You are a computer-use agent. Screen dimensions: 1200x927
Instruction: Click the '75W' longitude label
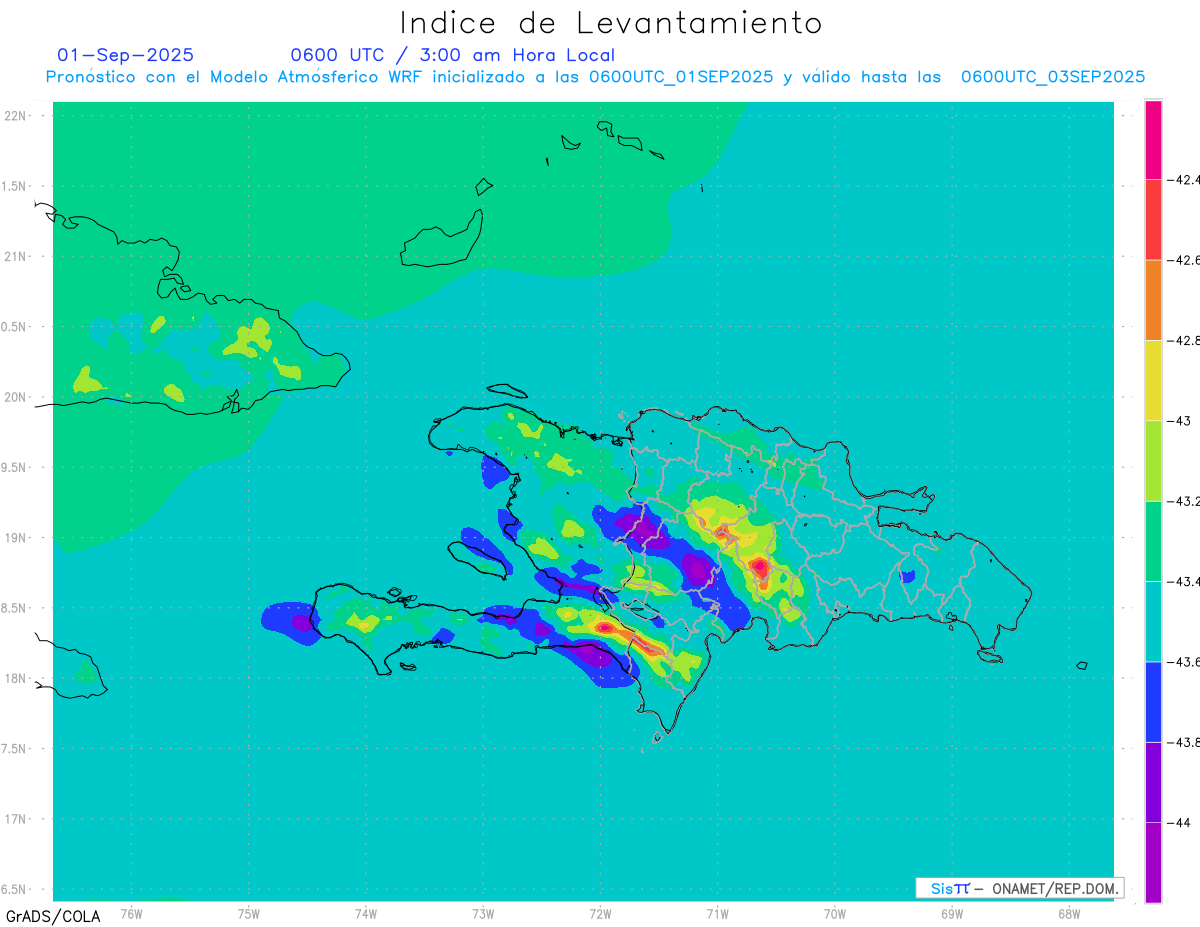[x=249, y=913]
